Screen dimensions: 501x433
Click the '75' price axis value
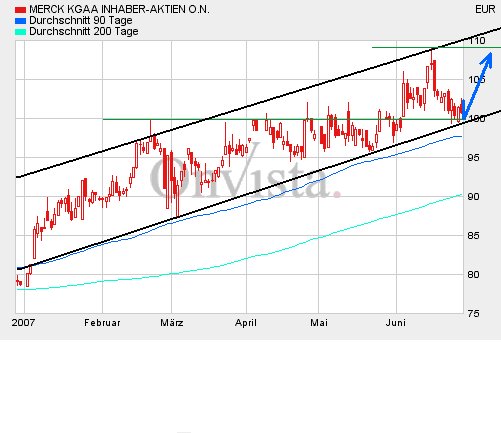473,314
